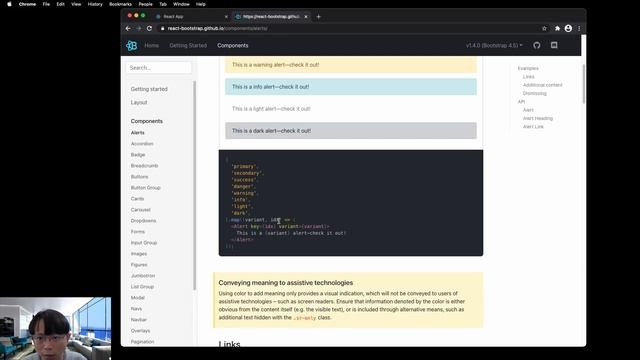This screenshot has width=640, height=360.
Task: Open Dropdowns in sidebar
Action: point(143,221)
